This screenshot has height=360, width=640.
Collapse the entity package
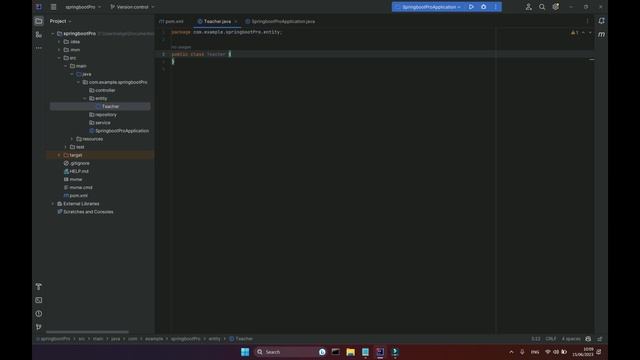point(85,98)
